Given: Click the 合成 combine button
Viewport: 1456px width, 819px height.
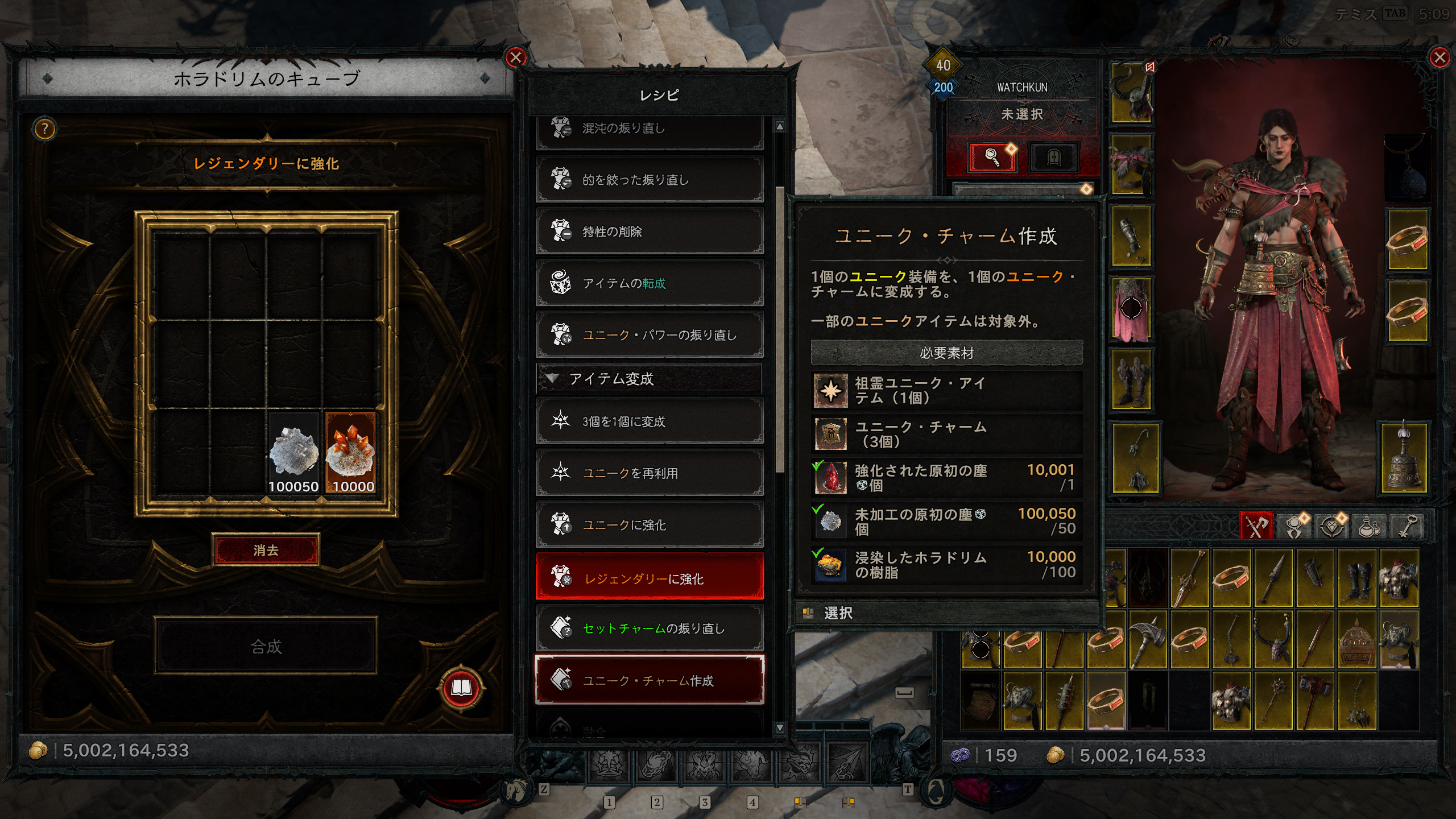Looking at the screenshot, I should pyautogui.click(x=266, y=646).
